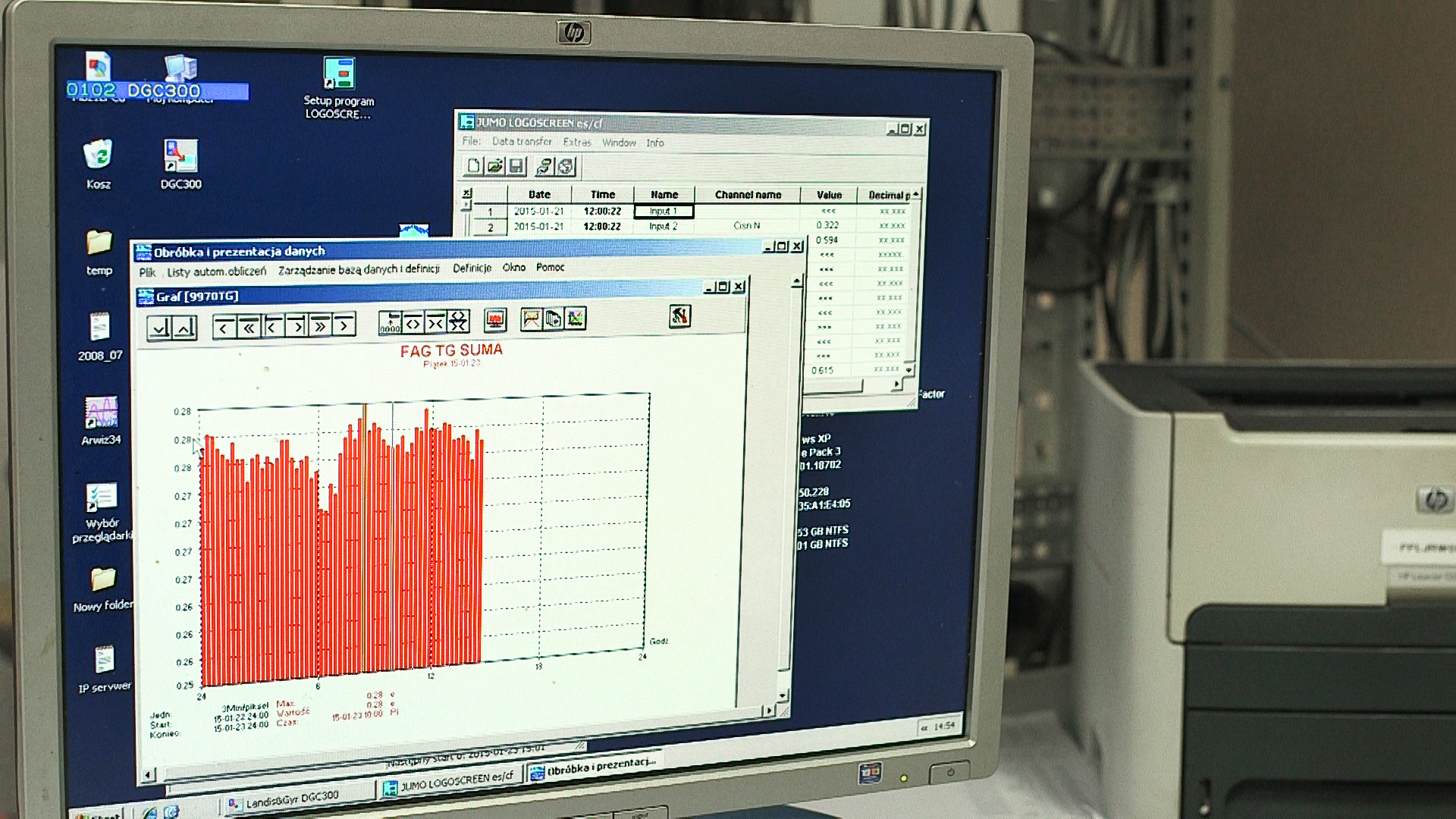Click the fast-rewind double arrow graph button
This screenshot has height=819, width=1456.
click(248, 328)
